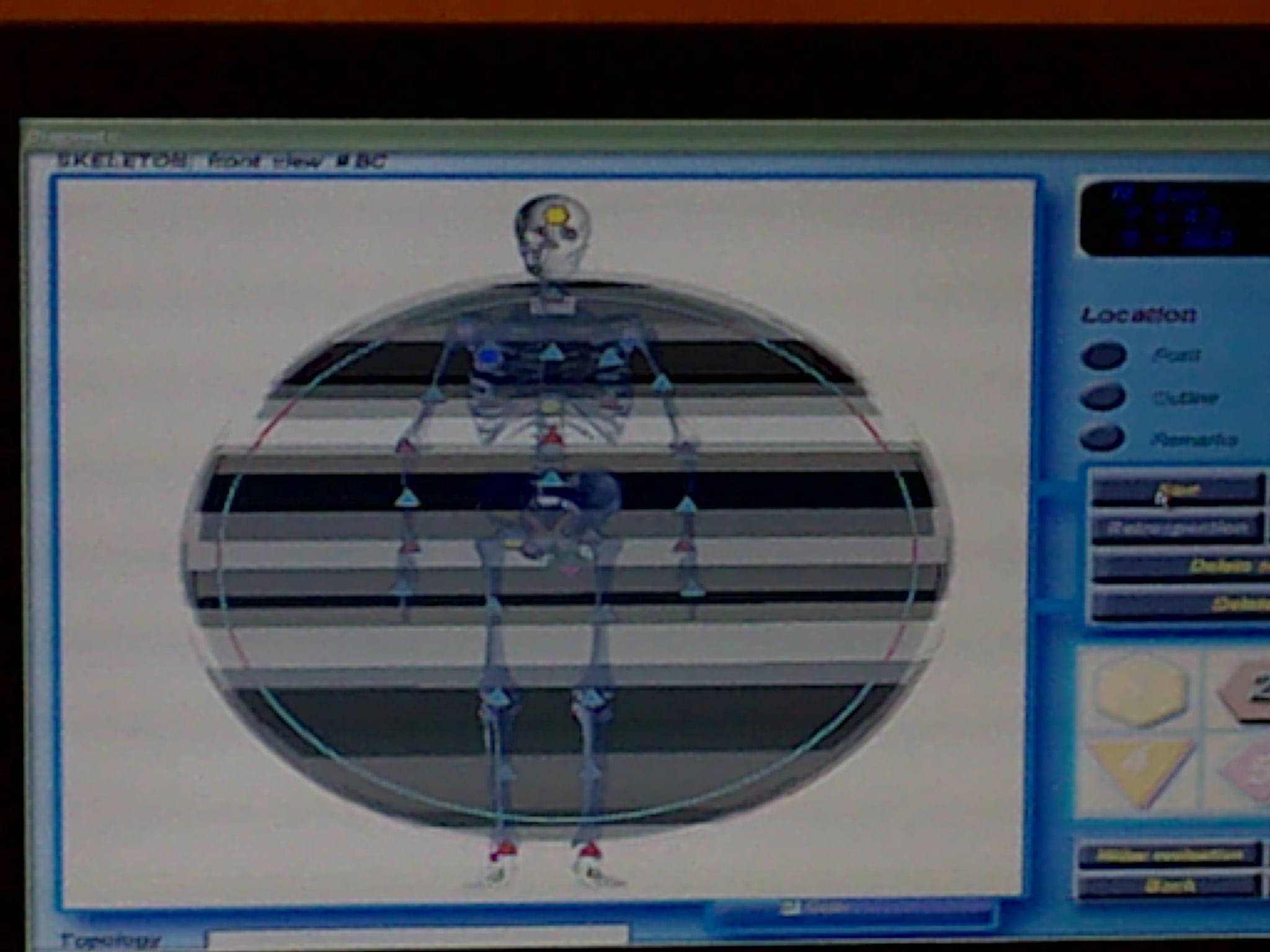Go back with the Back button
This screenshot has height=952, width=1270.
[x=1170, y=885]
